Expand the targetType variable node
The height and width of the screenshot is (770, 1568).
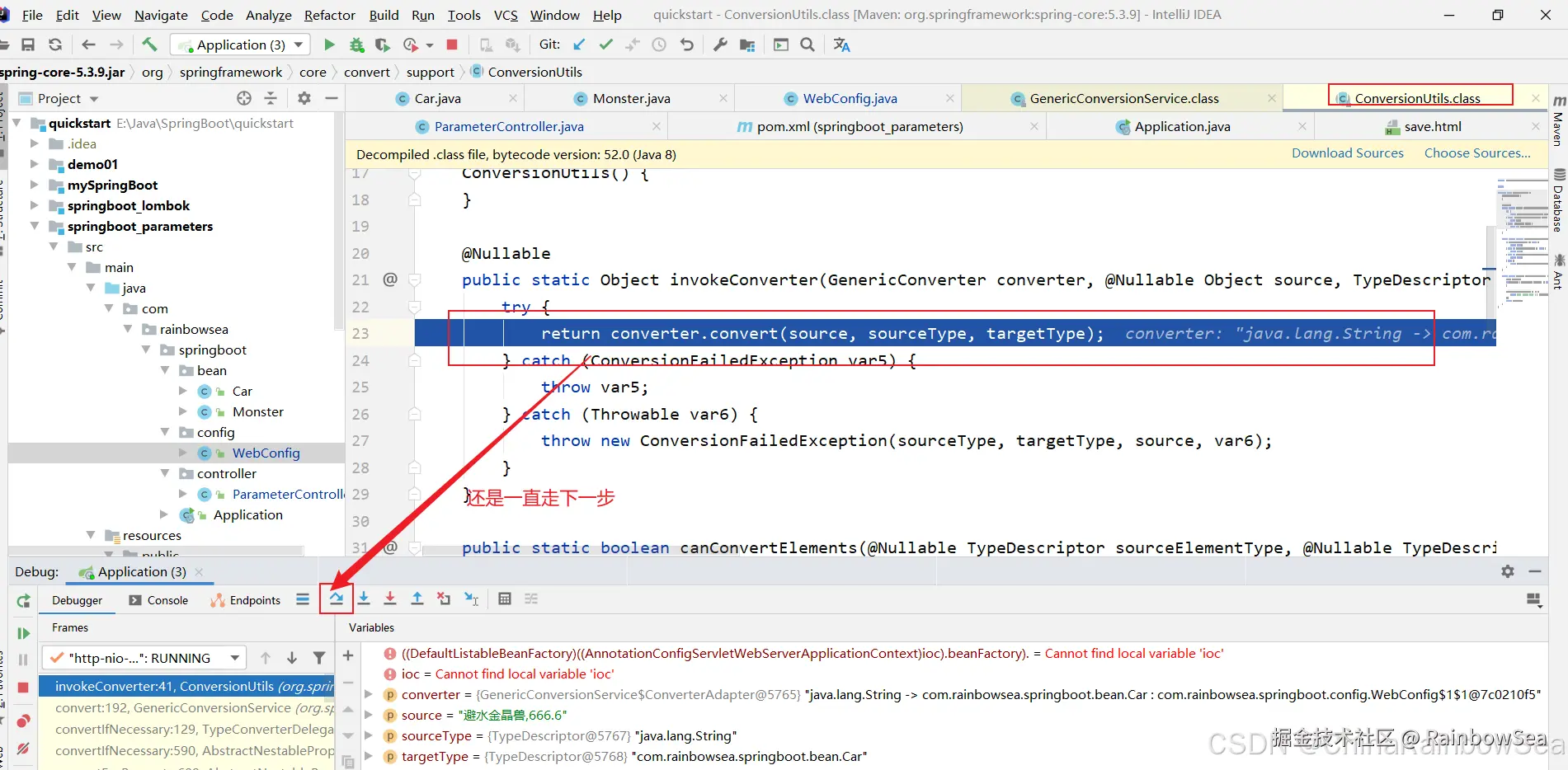[x=369, y=756]
